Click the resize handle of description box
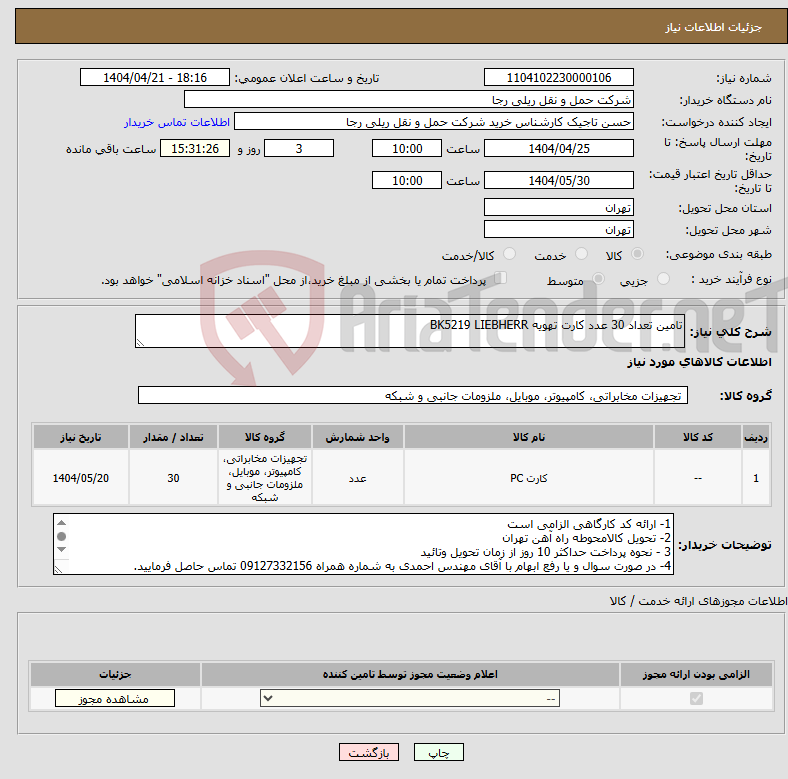This screenshot has height=779, width=788. 140,343
